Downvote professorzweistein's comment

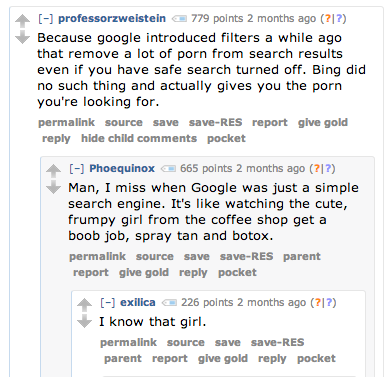tap(23, 37)
